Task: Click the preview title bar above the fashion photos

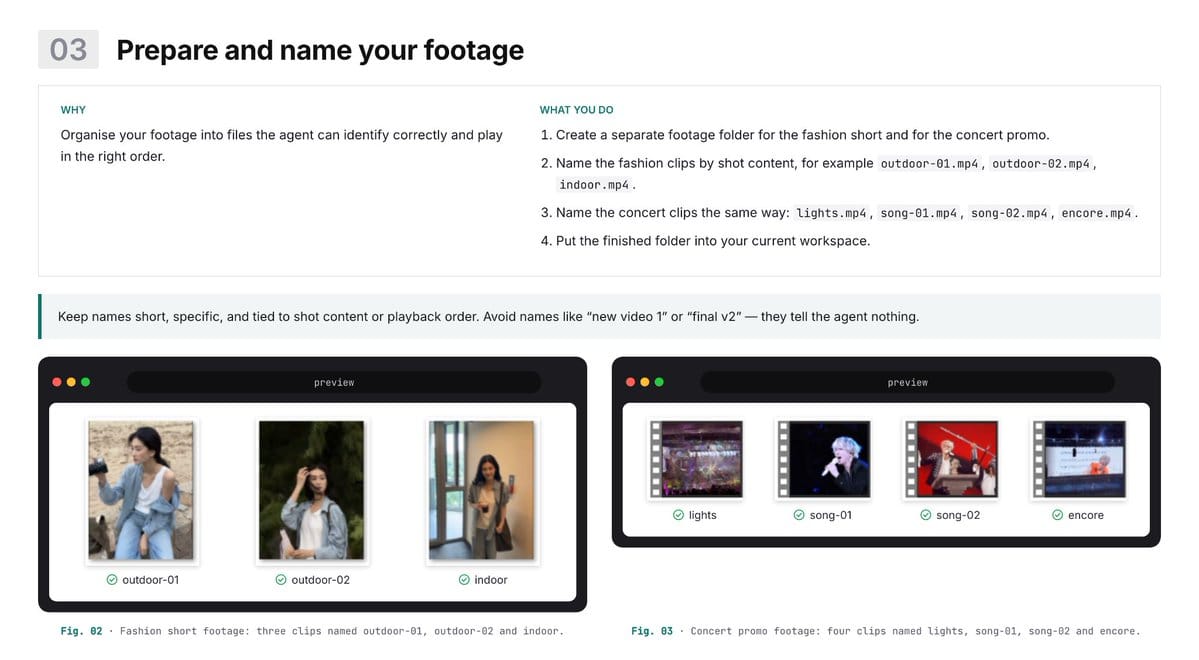Action: tap(333, 382)
